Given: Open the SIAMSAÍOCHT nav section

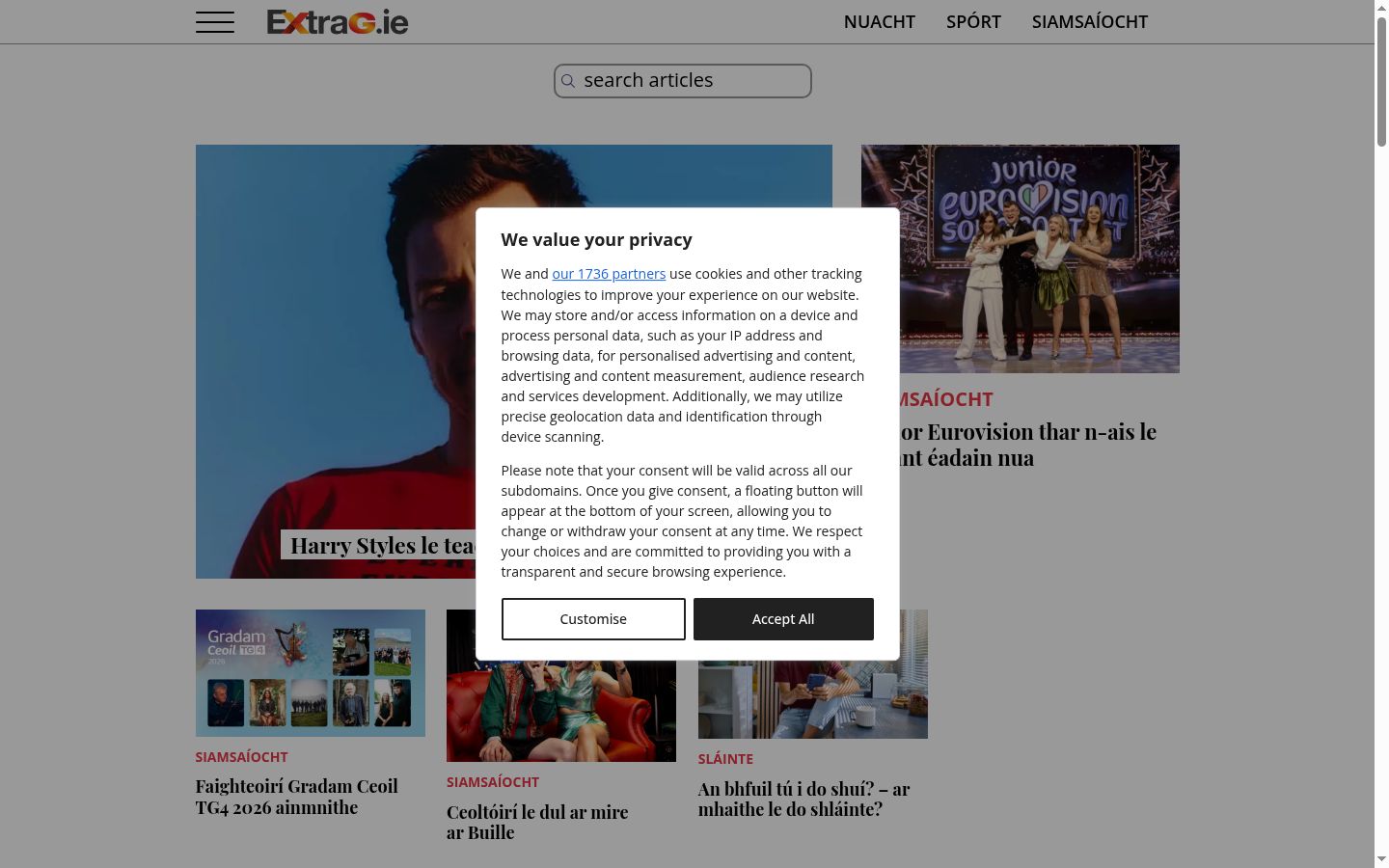Looking at the screenshot, I should click(x=1090, y=21).
